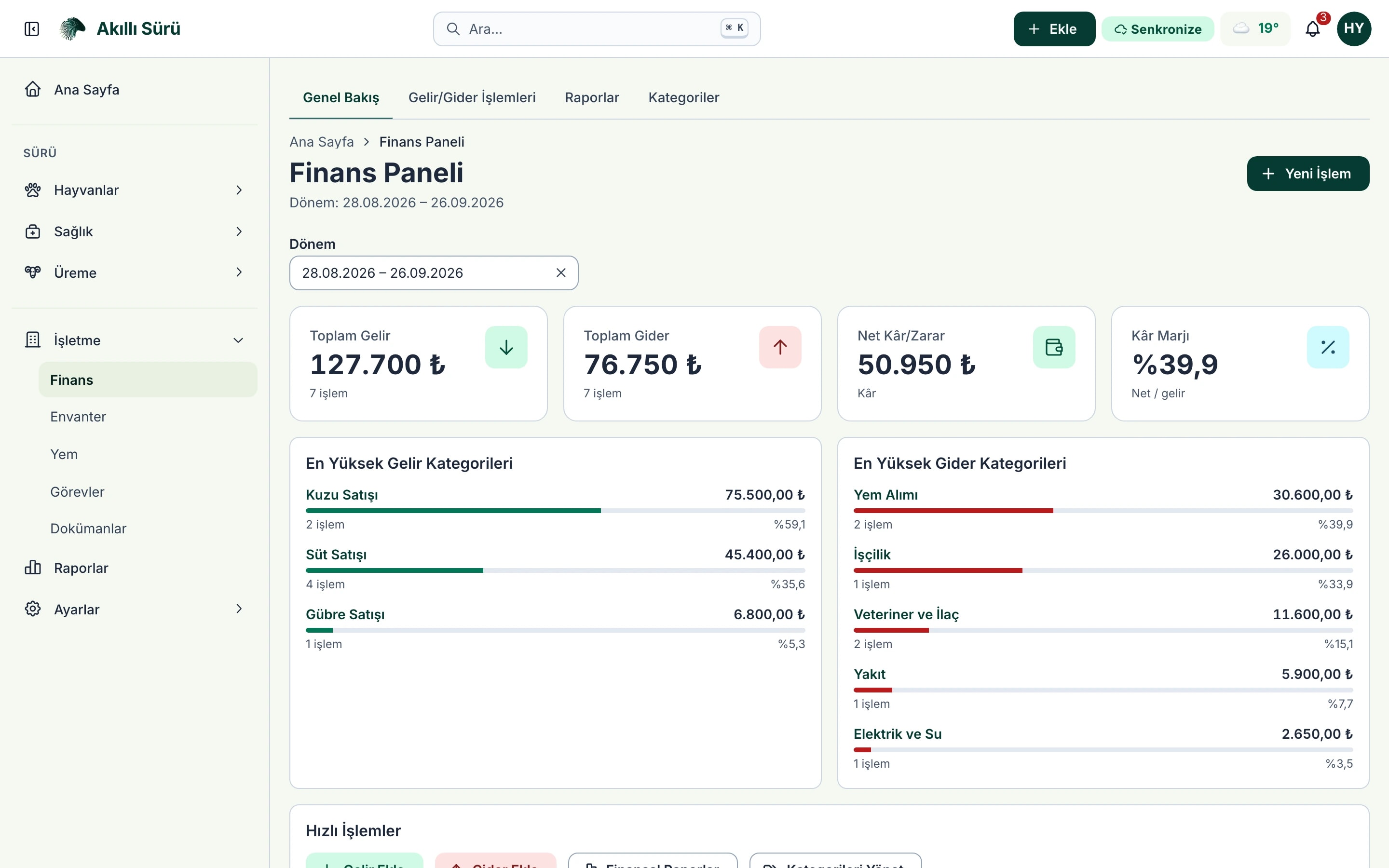The width and height of the screenshot is (1389, 868).
Task: Click the wallet icon on Net Kâr/Zarar card
Action: pyautogui.click(x=1054, y=347)
